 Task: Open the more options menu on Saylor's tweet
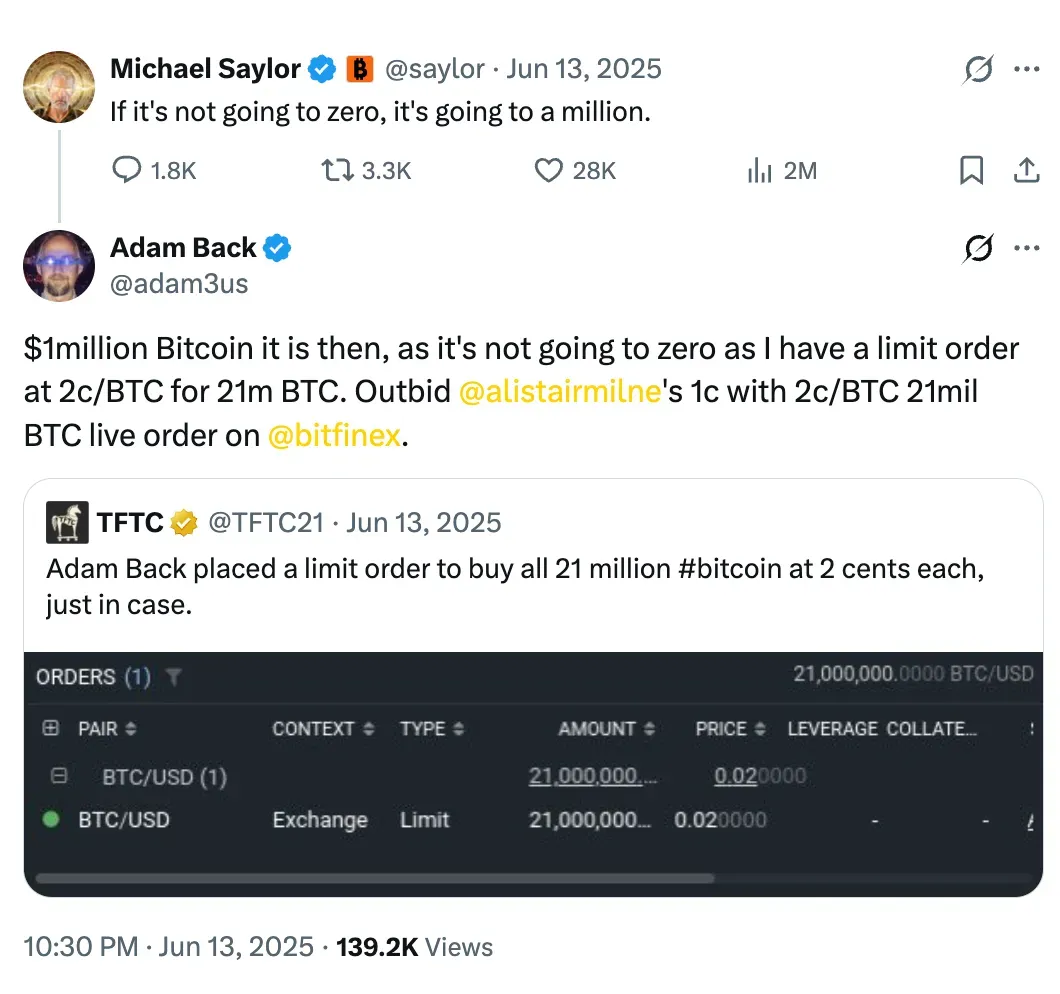point(1026,68)
